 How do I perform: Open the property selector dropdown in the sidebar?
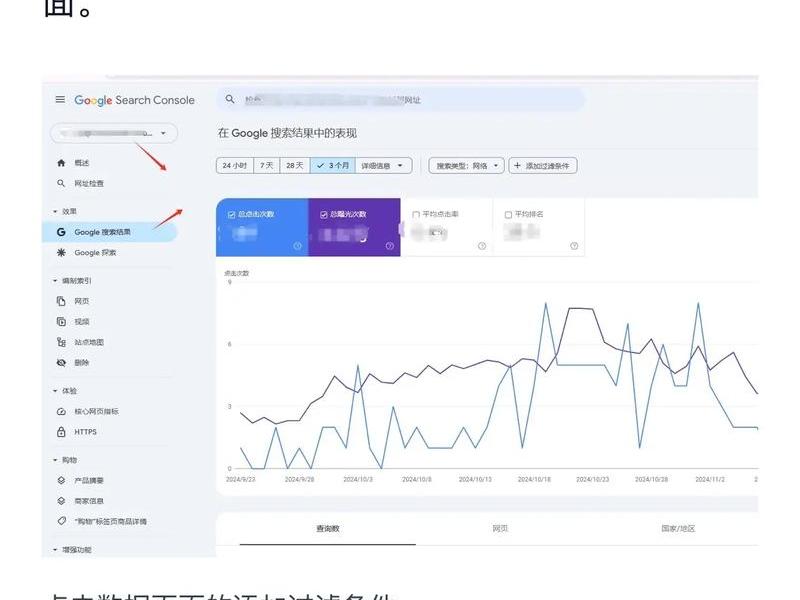point(114,133)
